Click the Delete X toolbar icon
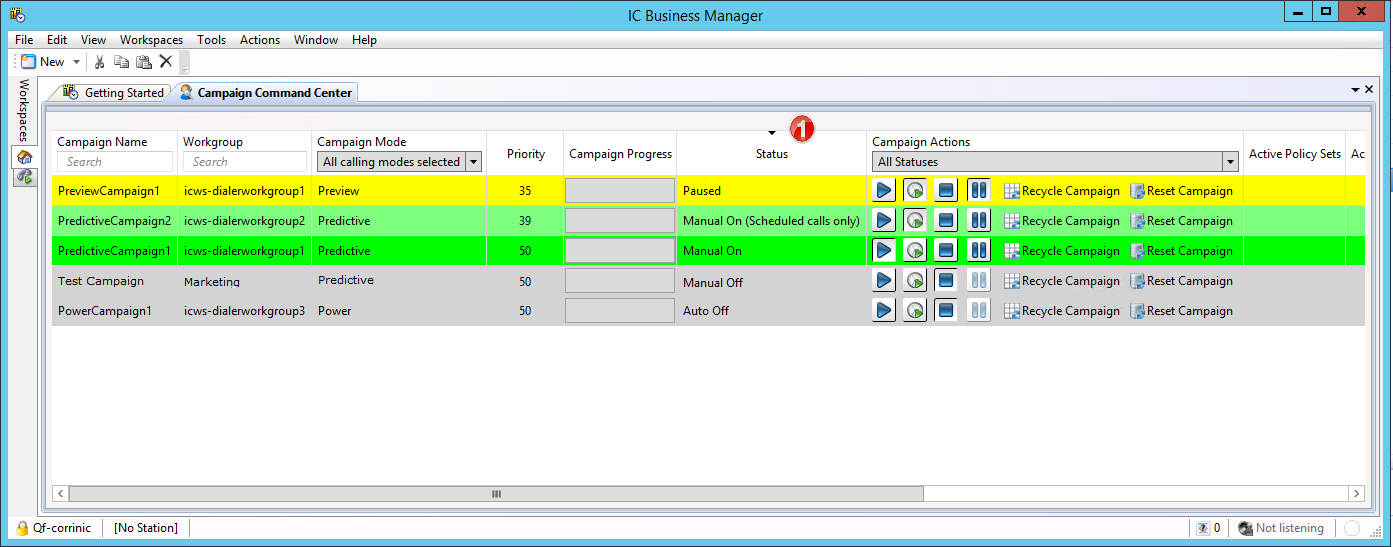 pos(166,62)
